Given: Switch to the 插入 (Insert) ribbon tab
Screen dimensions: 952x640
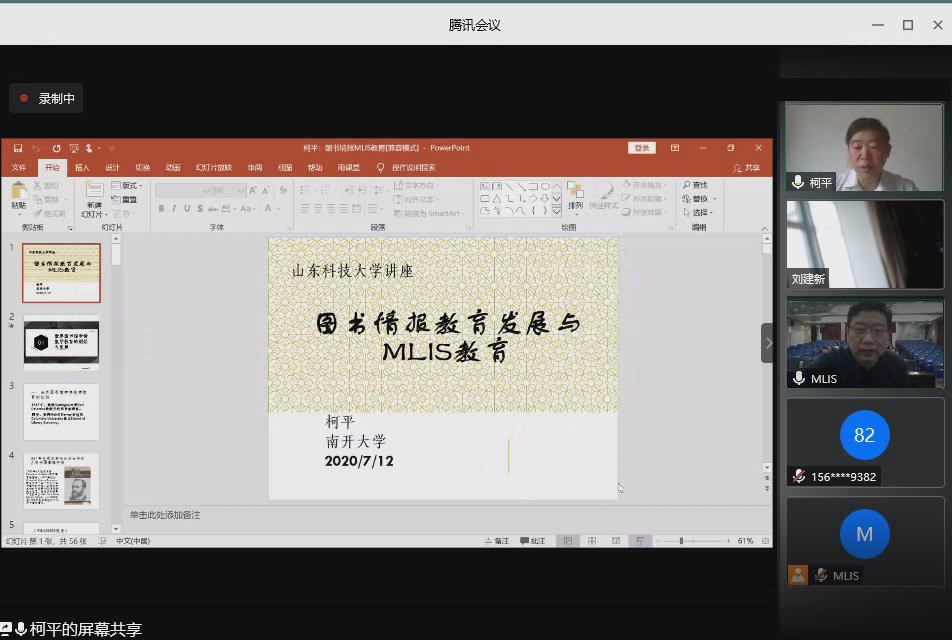Looking at the screenshot, I should click(82, 167).
